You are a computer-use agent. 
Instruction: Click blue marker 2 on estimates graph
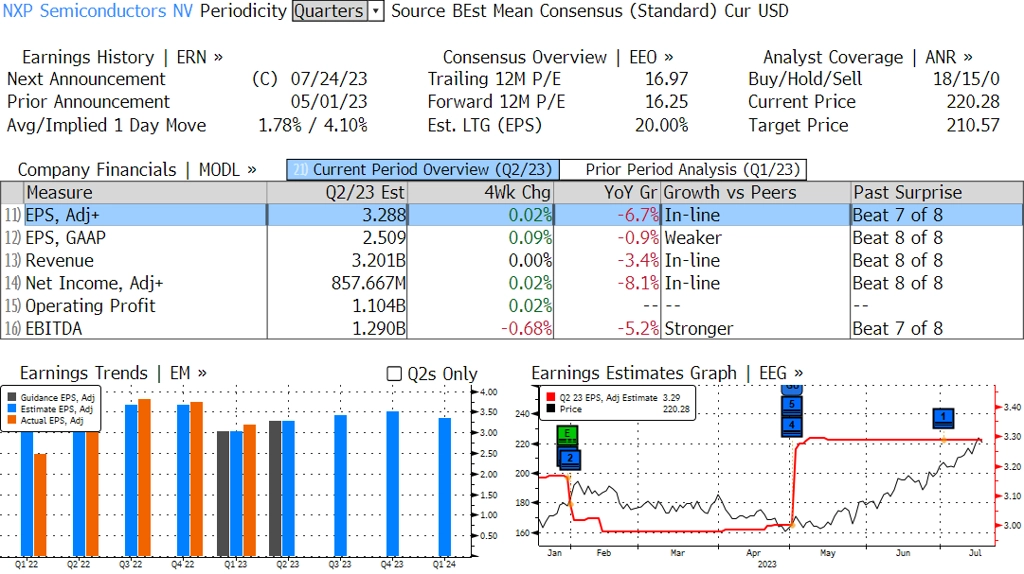[570, 458]
